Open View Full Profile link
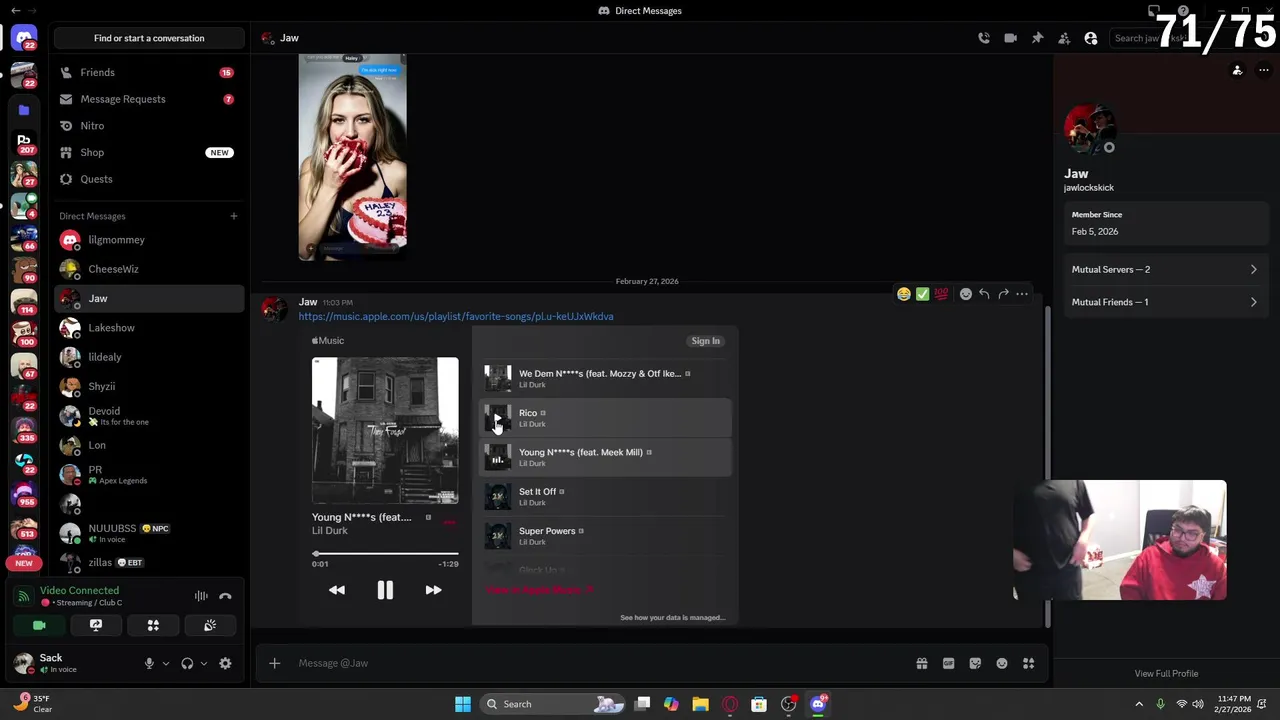Screen dimensions: 1280x720 pyautogui.click(x=1166, y=673)
